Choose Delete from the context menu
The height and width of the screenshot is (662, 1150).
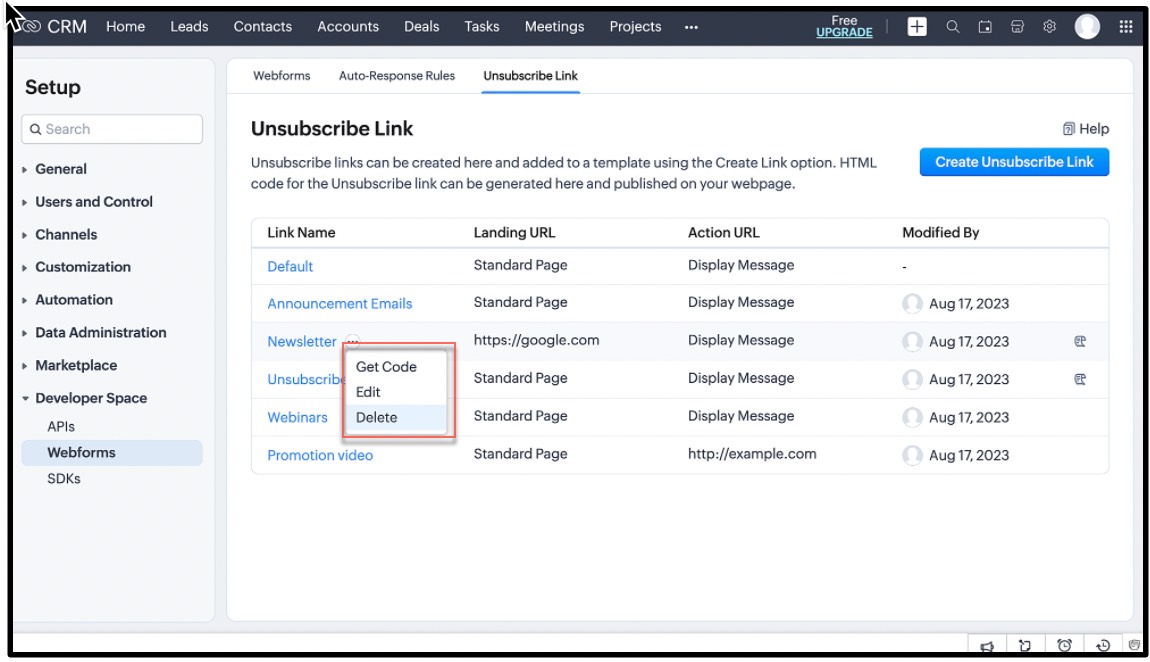coord(377,418)
